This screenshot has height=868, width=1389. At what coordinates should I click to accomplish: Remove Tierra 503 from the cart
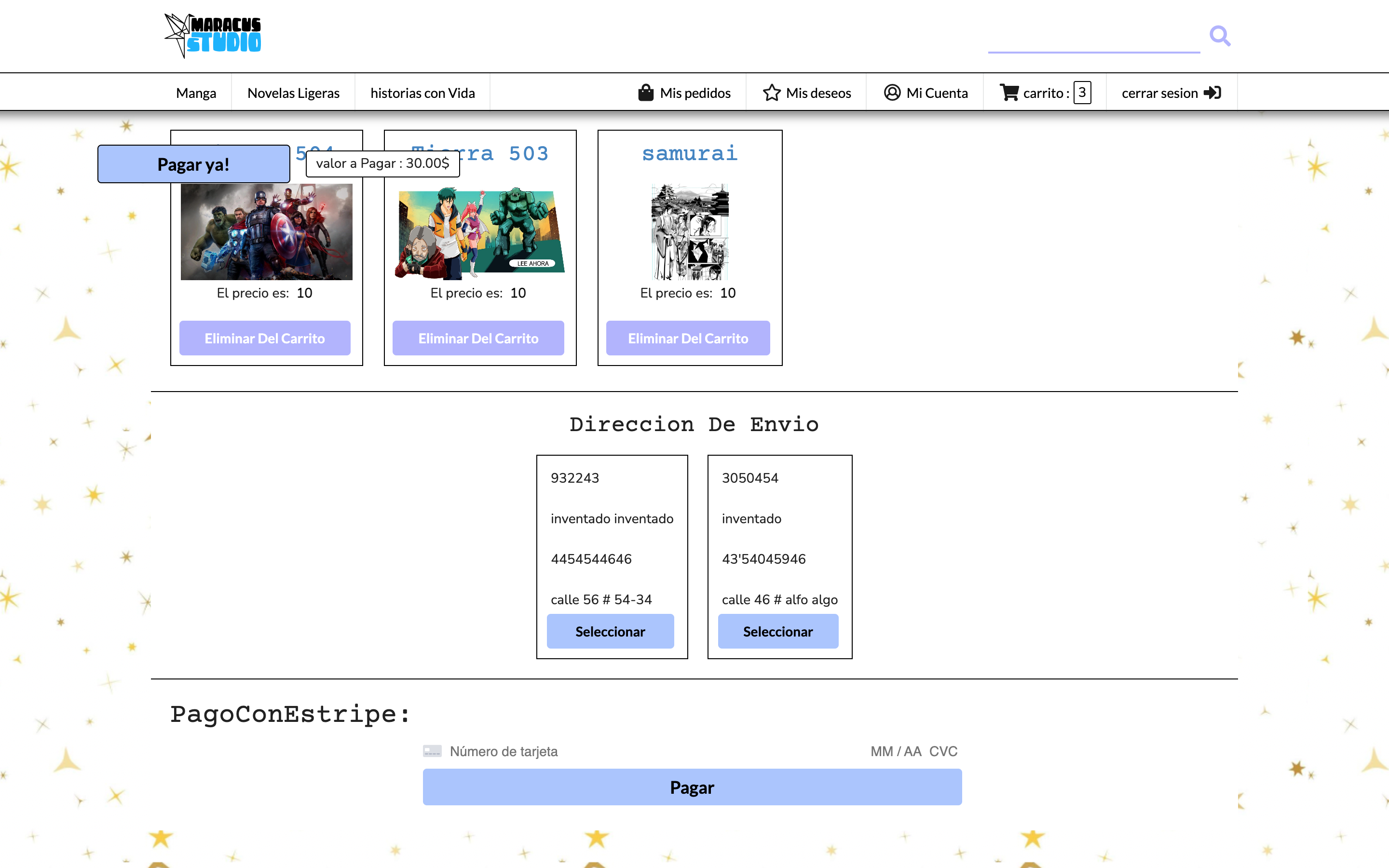pyautogui.click(x=478, y=338)
